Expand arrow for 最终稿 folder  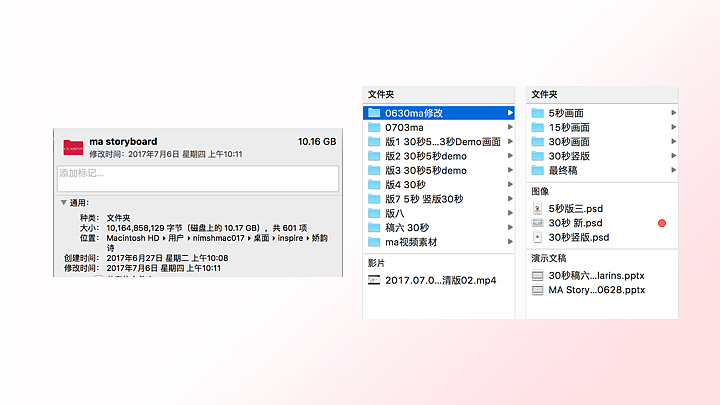coord(673,170)
